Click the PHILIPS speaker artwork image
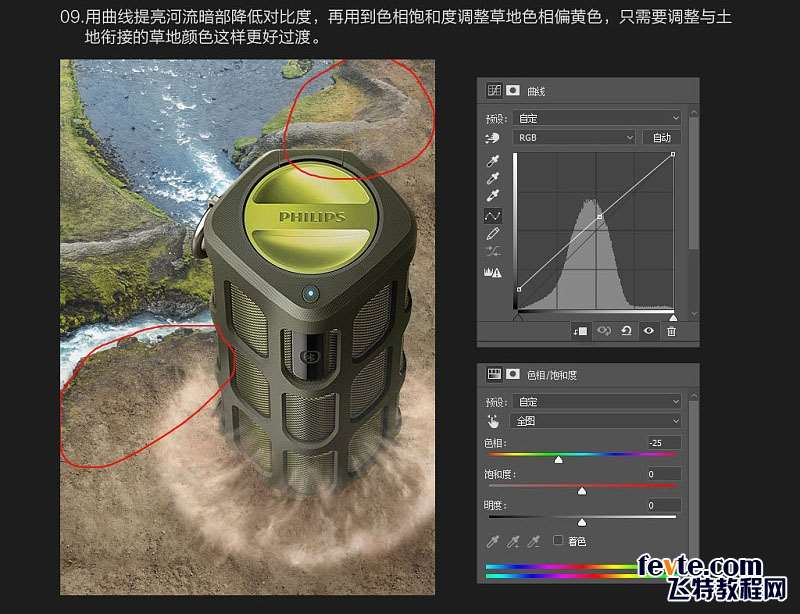Viewport: 800px width, 614px height. [247, 327]
